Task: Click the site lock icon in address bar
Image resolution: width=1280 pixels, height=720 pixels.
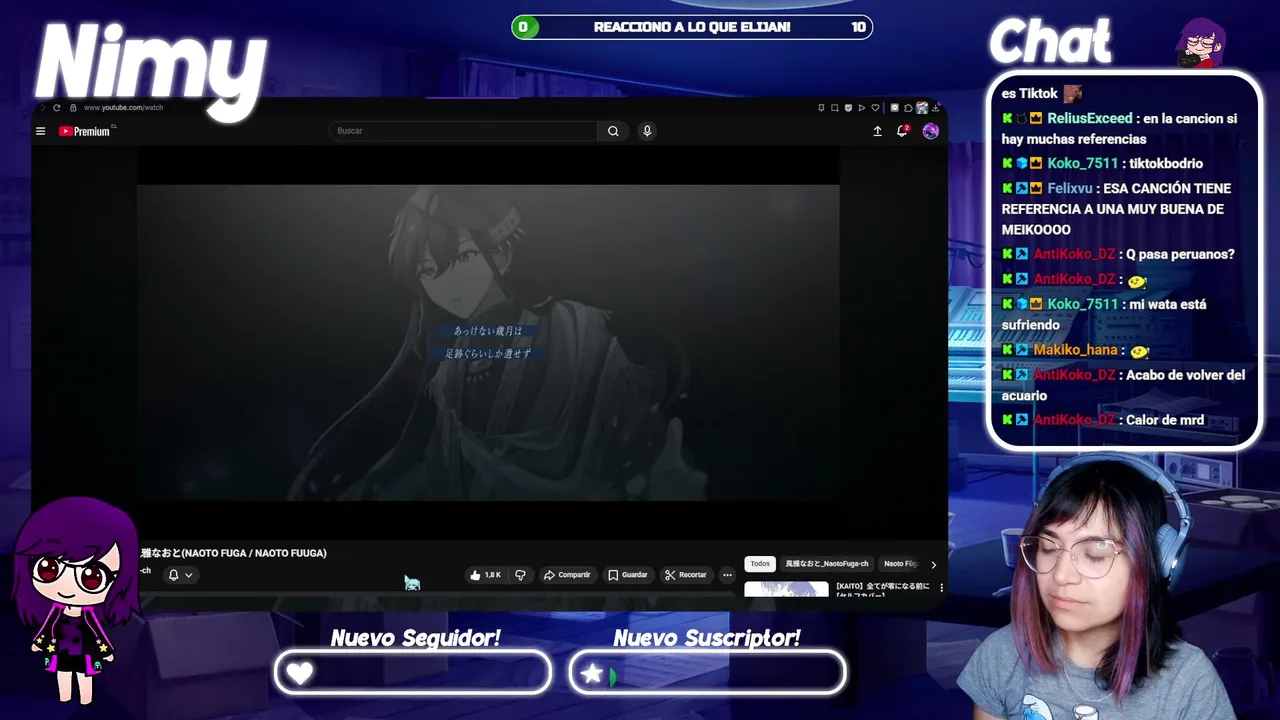Action: tap(73, 108)
